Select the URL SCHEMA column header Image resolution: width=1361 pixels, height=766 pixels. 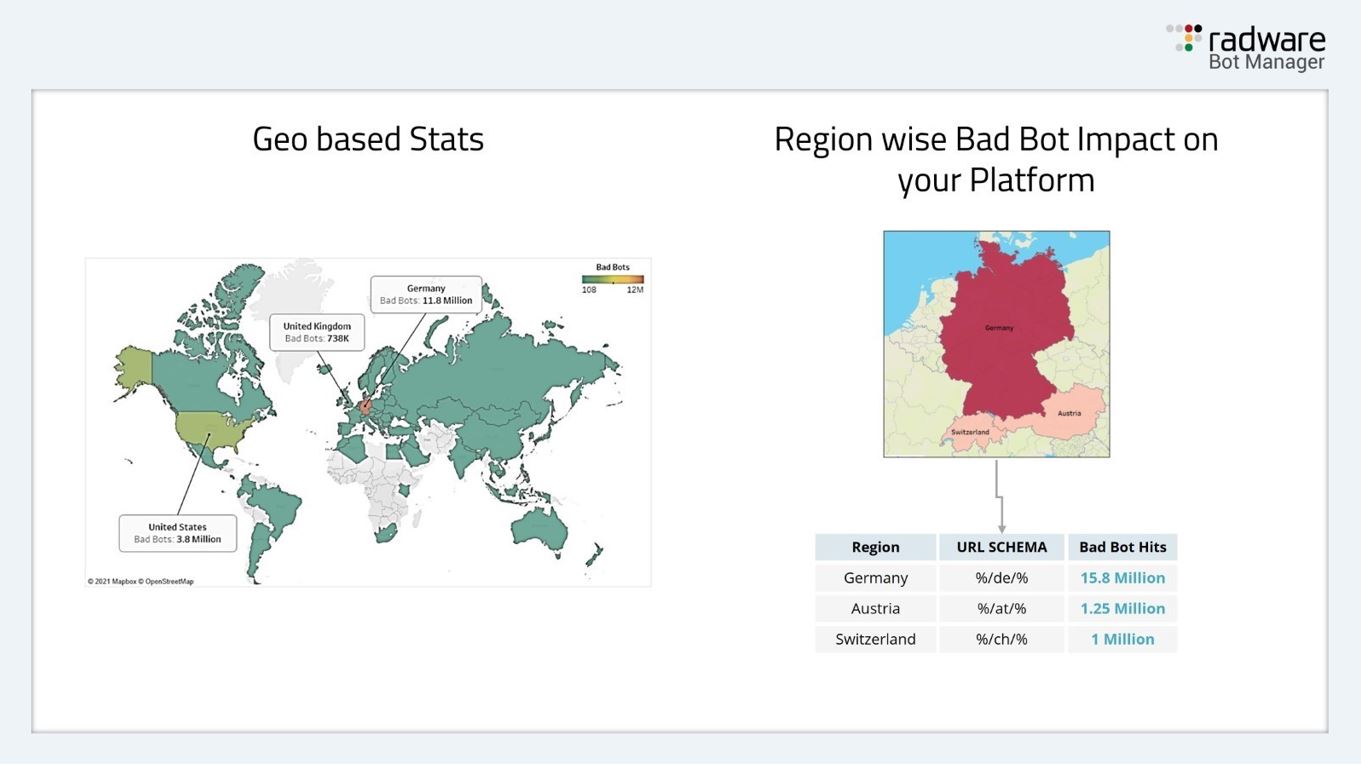tap(1001, 547)
